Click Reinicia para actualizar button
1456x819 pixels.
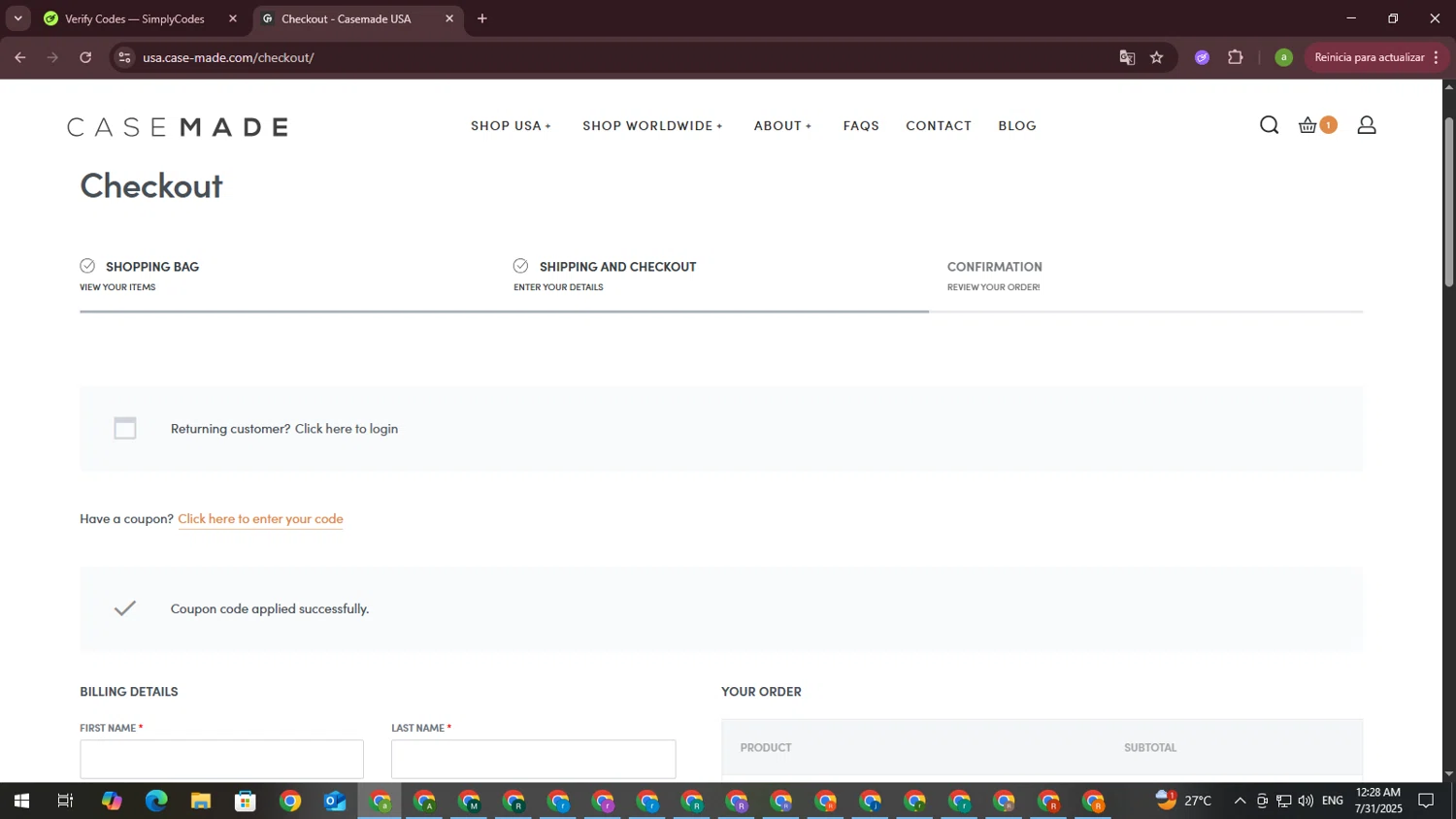coord(1369,57)
